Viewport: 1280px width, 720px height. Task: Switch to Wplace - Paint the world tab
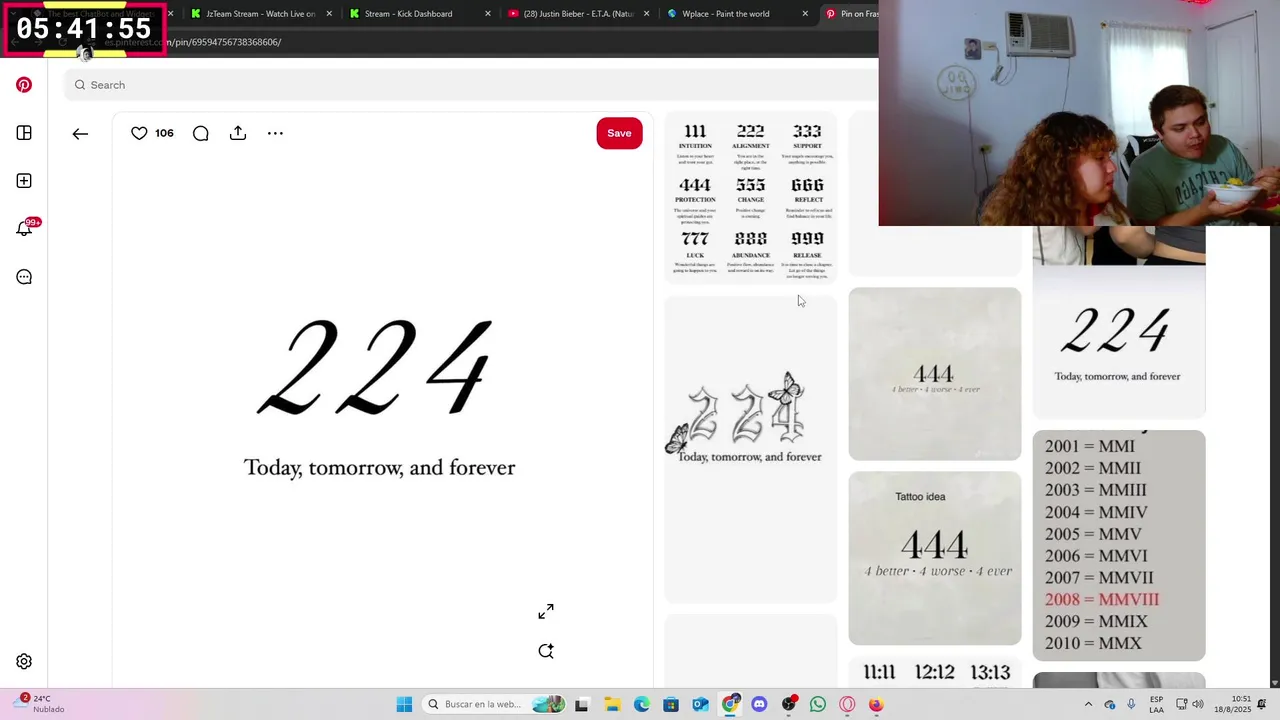(735, 14)
